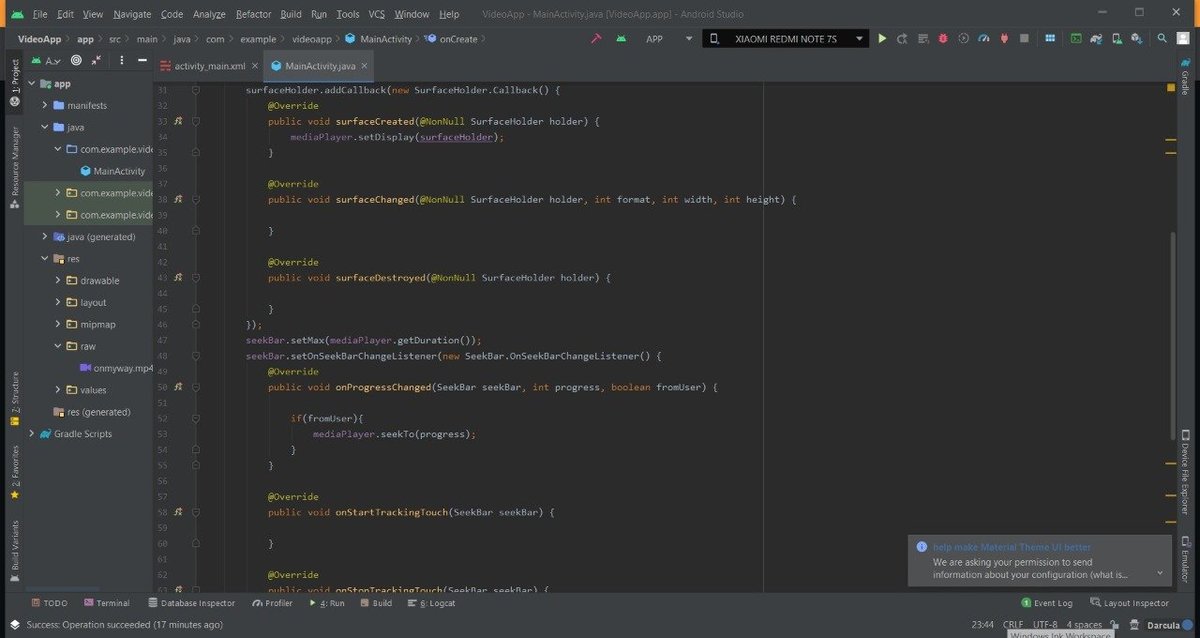
Task: Open the Android view selector dropdown
Action: 47,60
